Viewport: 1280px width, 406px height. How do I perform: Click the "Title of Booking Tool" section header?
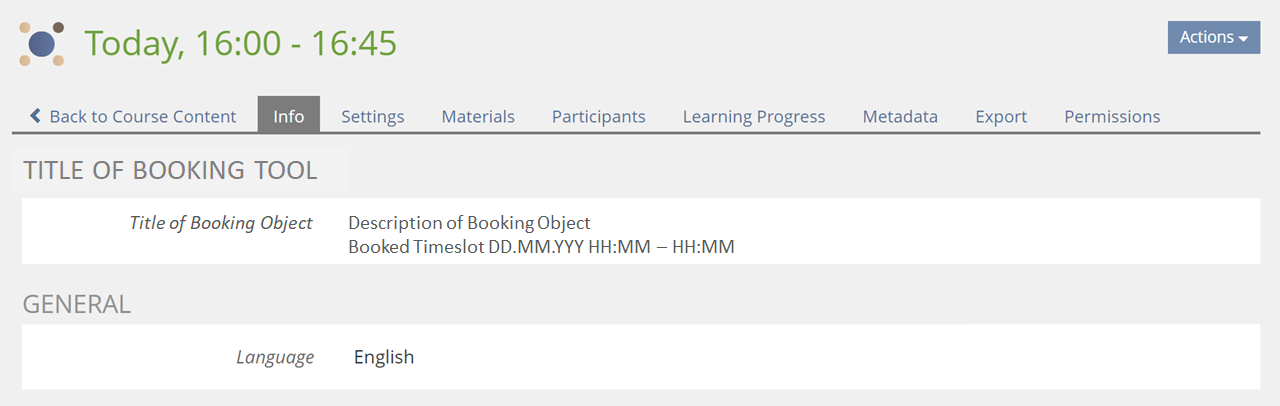tap(170, 170)
